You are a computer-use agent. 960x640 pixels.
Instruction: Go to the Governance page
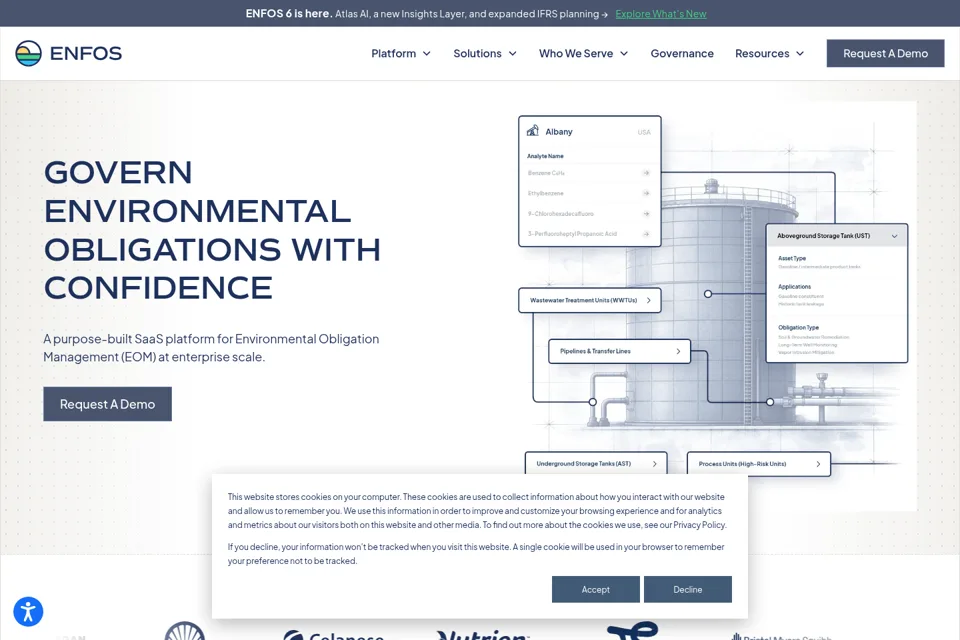coord(682,53)
